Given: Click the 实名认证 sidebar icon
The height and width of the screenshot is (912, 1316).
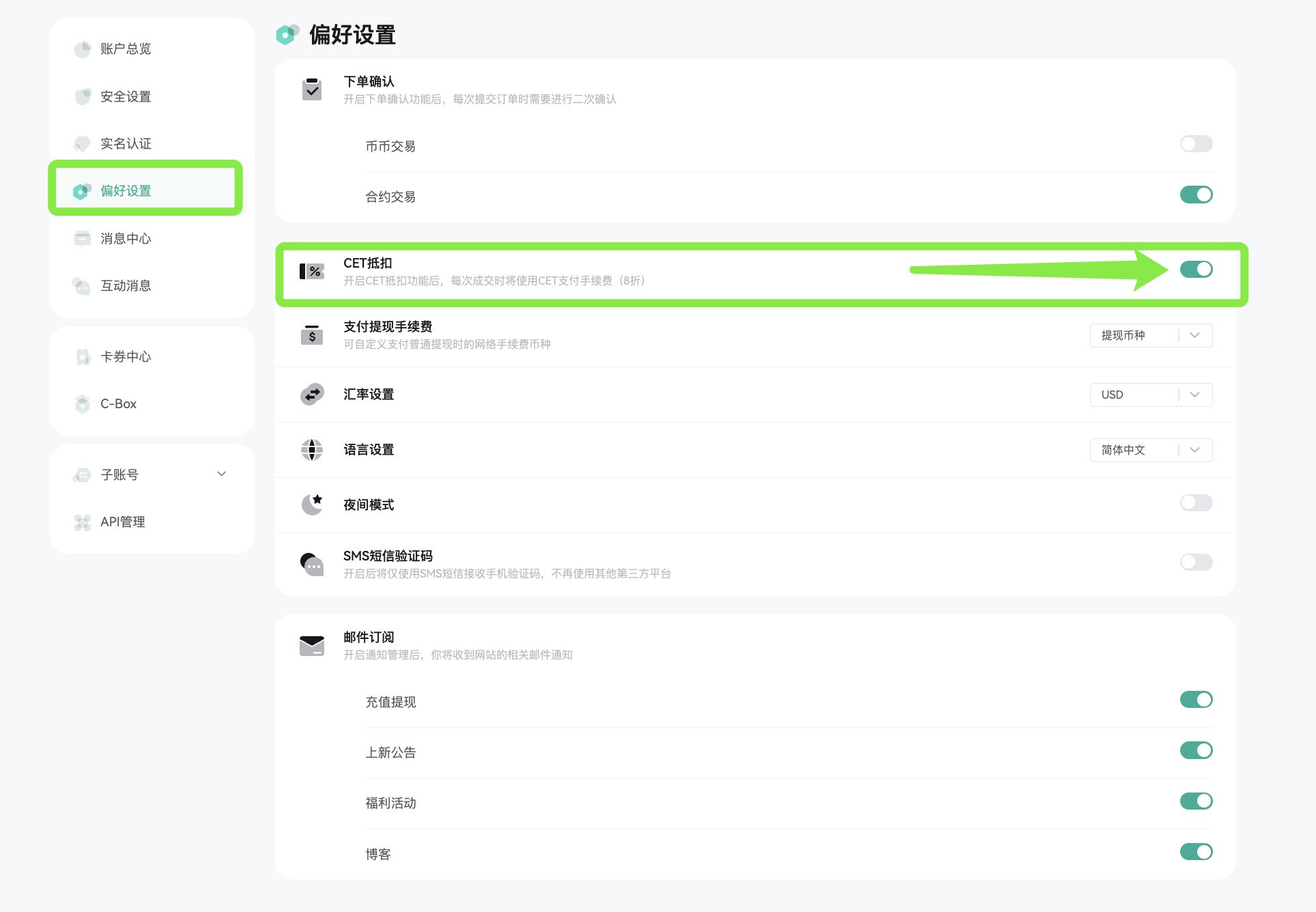Looking at the screenshot, I should [x=83, y=143].
